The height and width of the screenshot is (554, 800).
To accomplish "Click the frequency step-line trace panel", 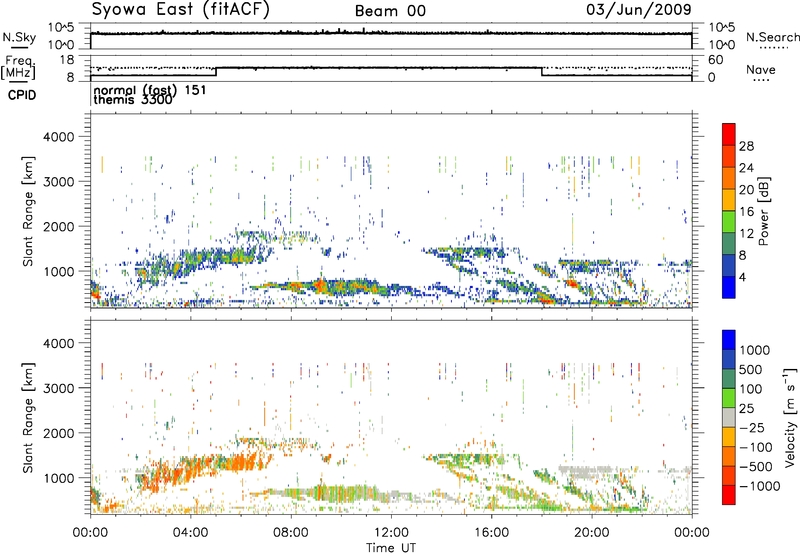I will pyautogui.click(x=391, y=68).
